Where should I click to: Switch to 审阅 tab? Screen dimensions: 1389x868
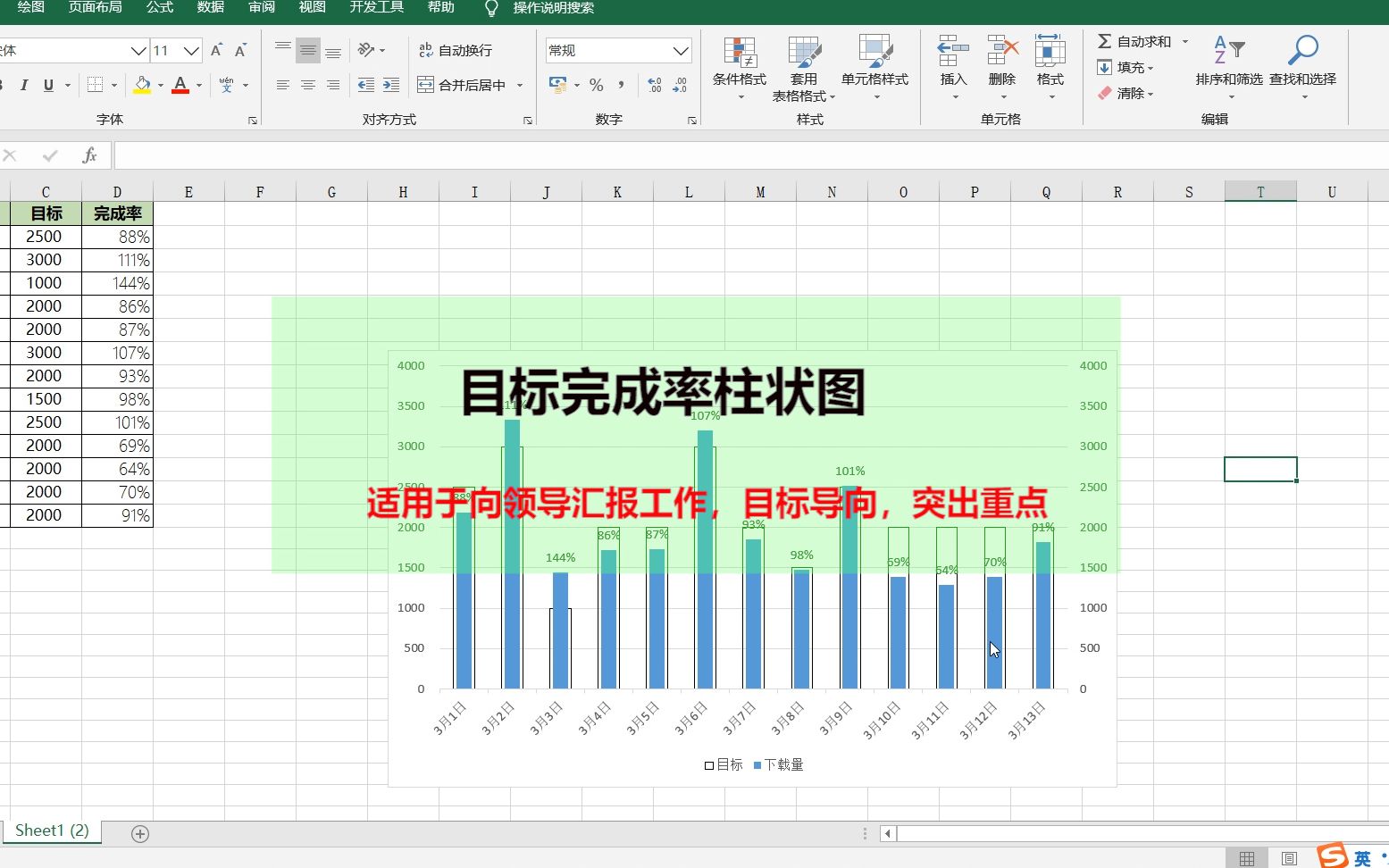[x=262, y=7]
